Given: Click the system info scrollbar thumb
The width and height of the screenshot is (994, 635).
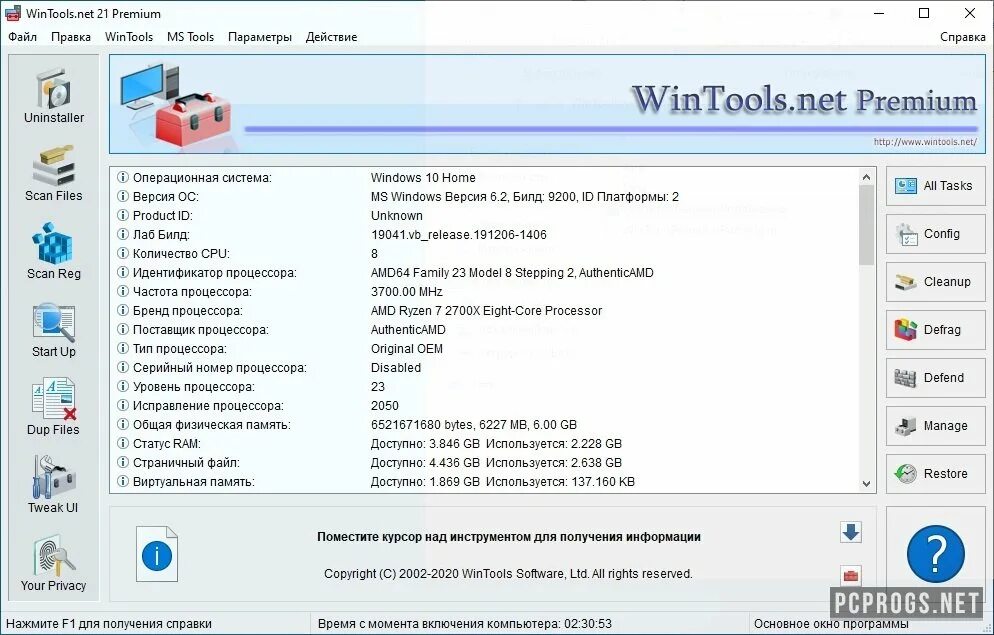Looking at the screenshot, I should click(867, 226).
